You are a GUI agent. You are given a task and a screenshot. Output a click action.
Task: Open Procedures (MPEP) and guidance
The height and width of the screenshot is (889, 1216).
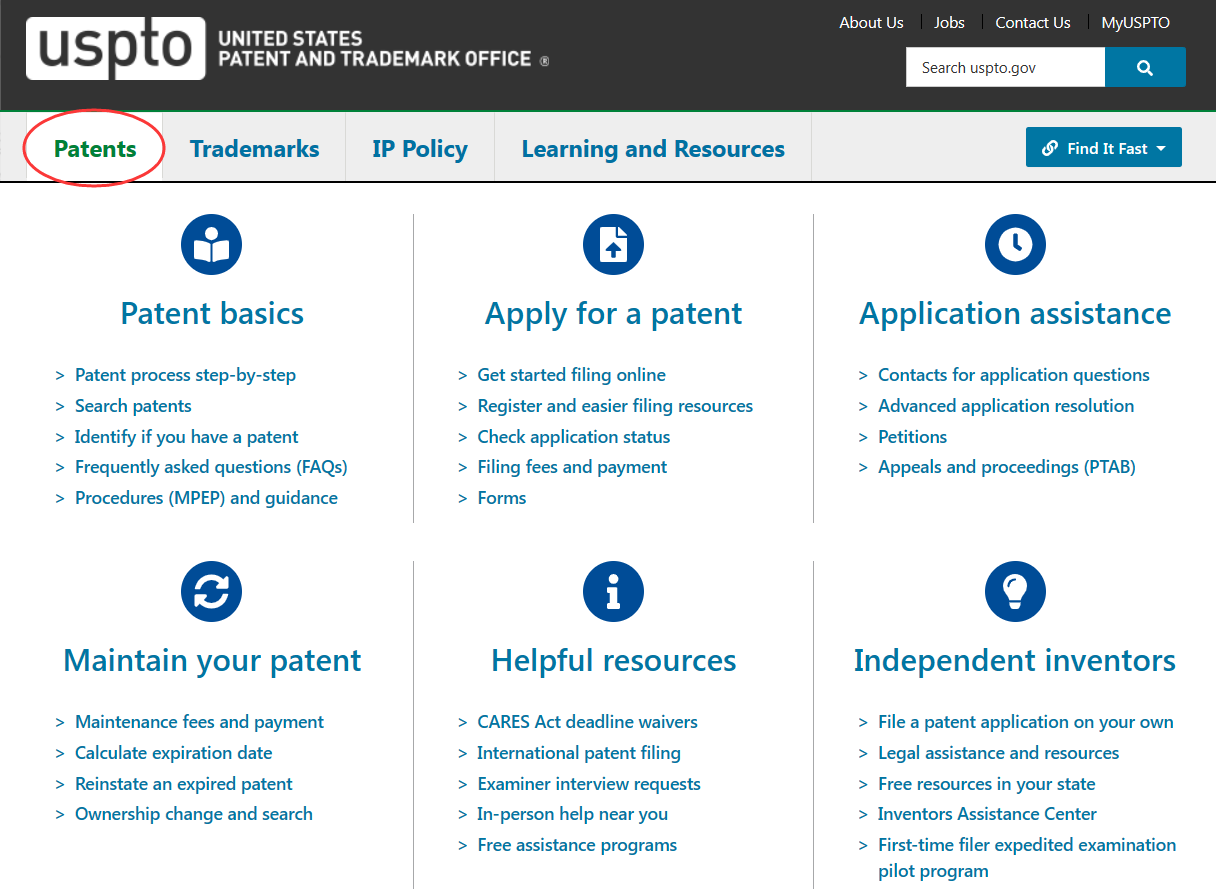[206, 498]
